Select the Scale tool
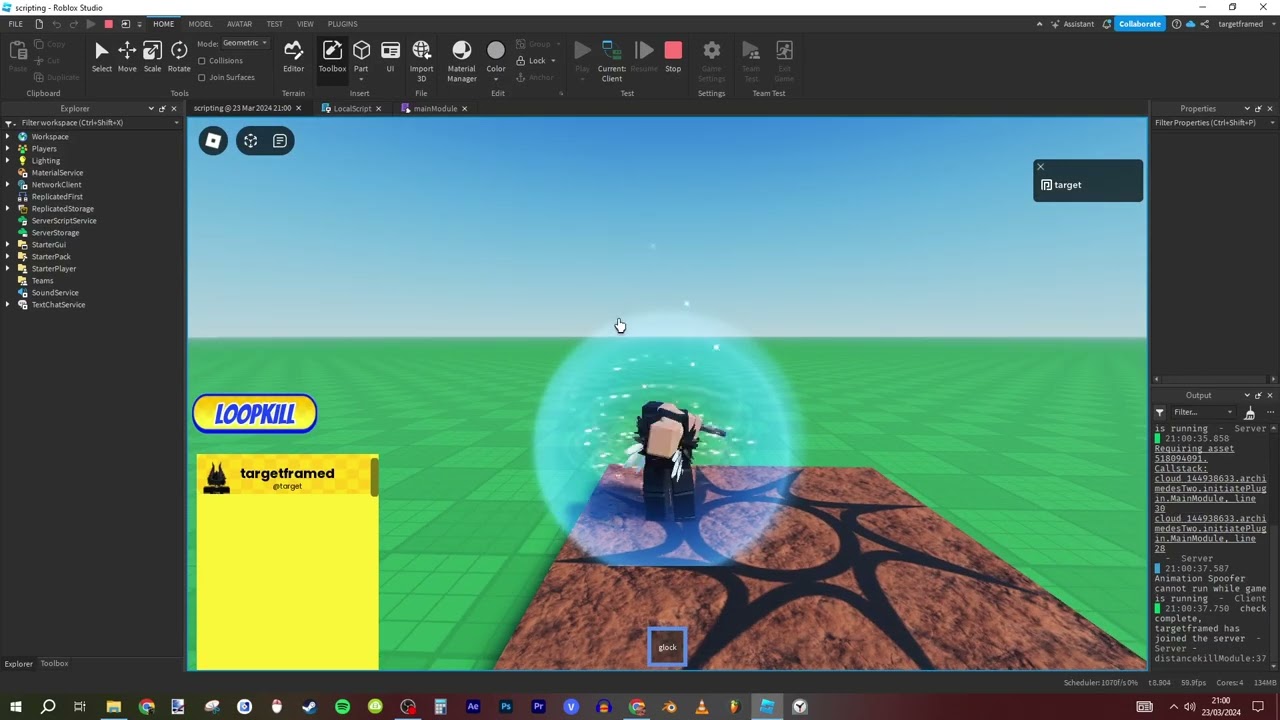This screenshot has height=720, width=1280. point(152,56)
